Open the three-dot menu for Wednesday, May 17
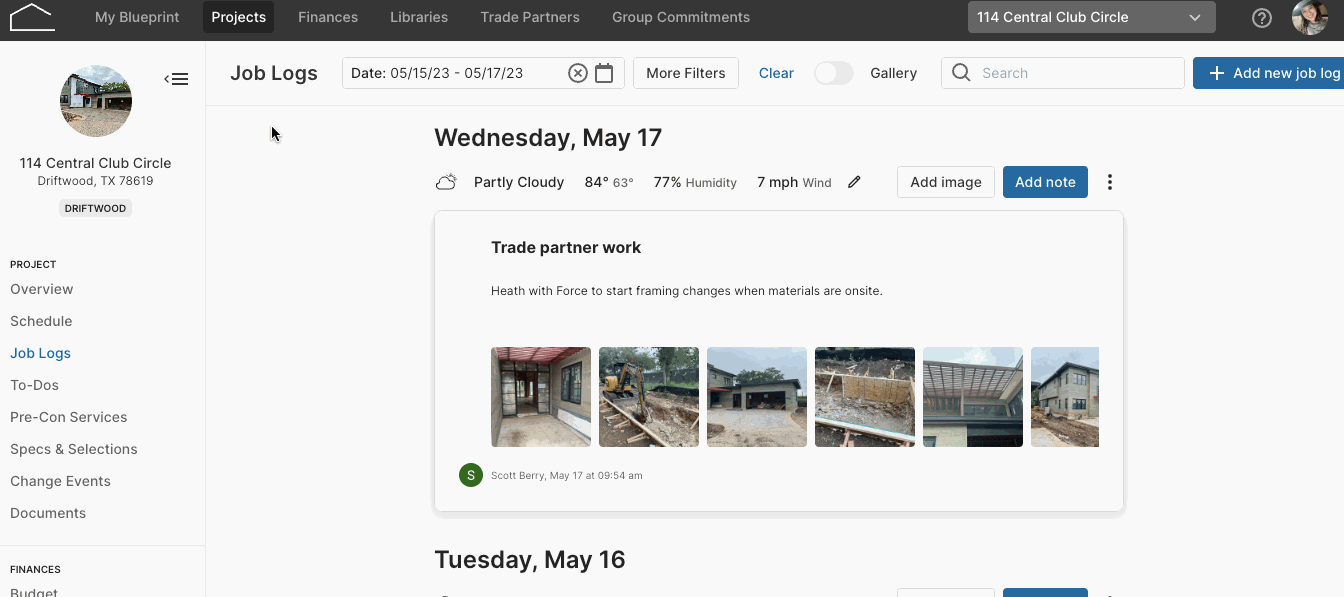This screenshot has height=597, width=1344. click(1110, 182)
